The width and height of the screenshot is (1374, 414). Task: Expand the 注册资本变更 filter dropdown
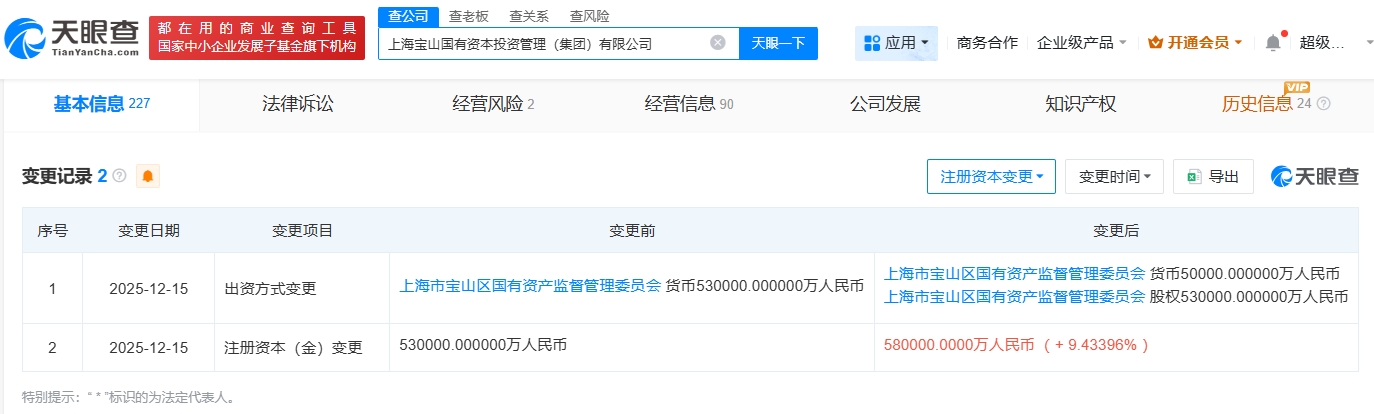pyautogui.click(x=991, y=177)
